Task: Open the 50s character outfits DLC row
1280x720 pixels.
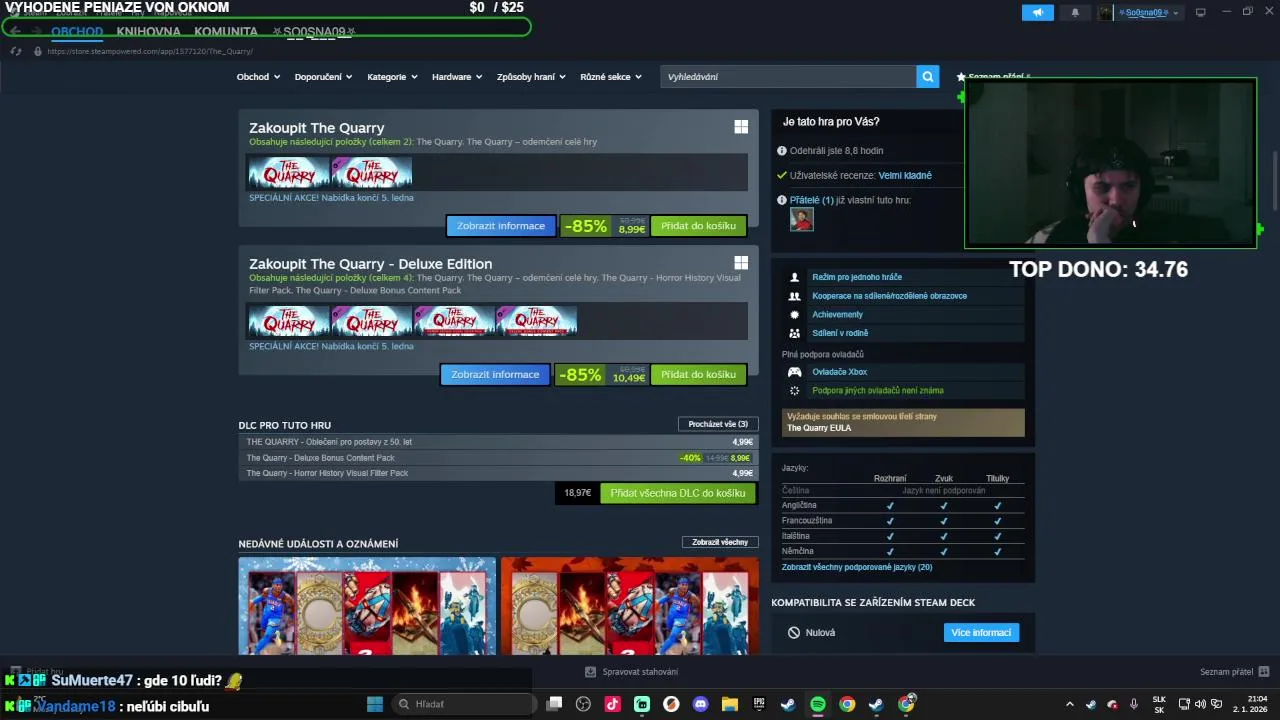Action: coord(498,442)
